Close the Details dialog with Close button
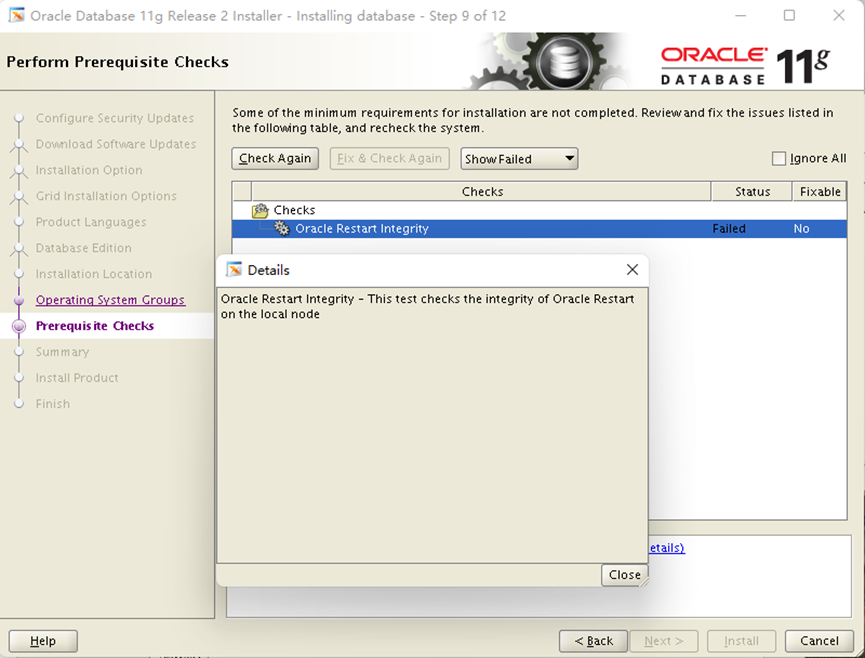 (624, 575)
